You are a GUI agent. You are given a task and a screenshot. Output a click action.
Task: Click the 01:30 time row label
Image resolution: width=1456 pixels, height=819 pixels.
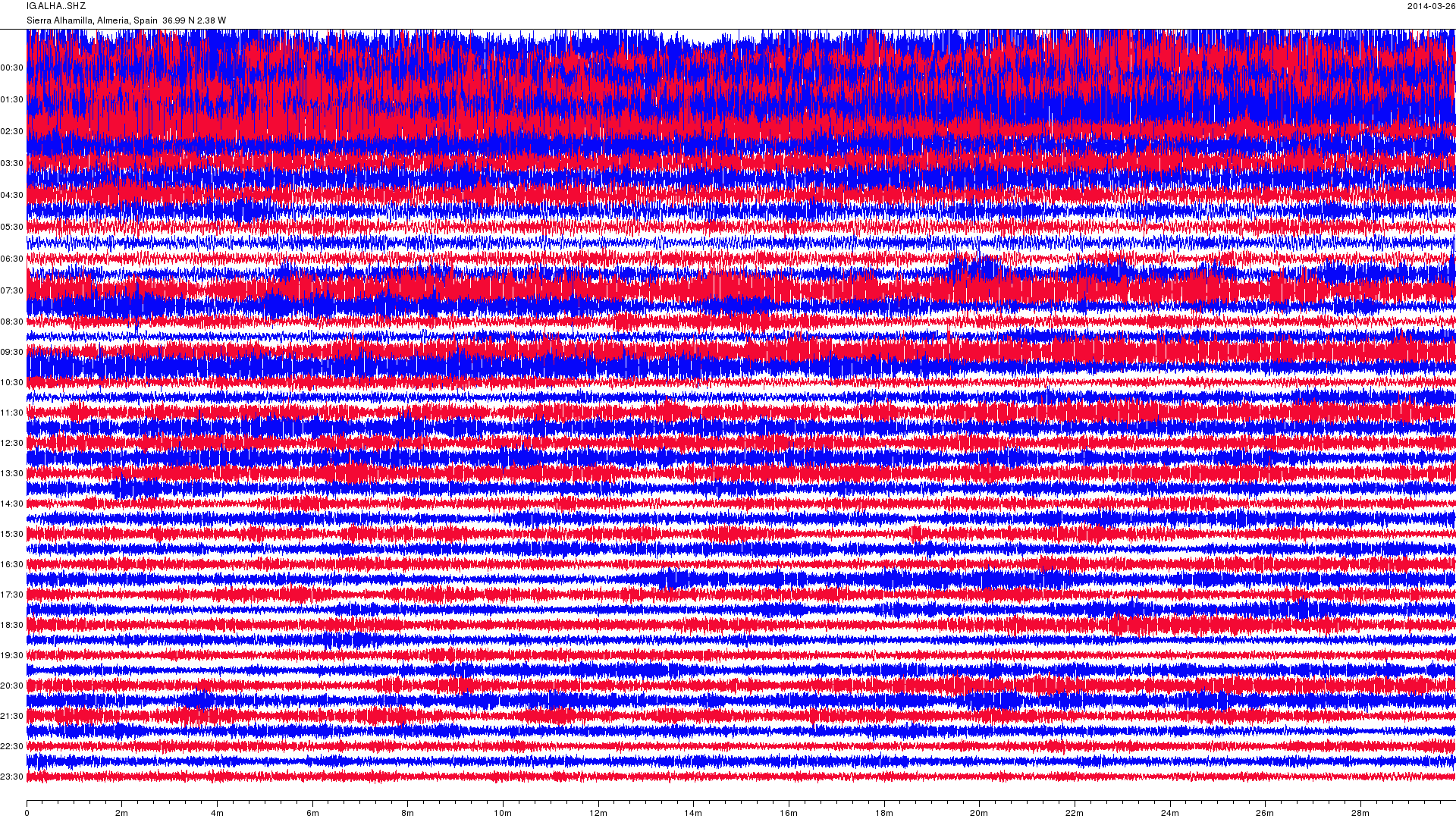tap(12, 100)
